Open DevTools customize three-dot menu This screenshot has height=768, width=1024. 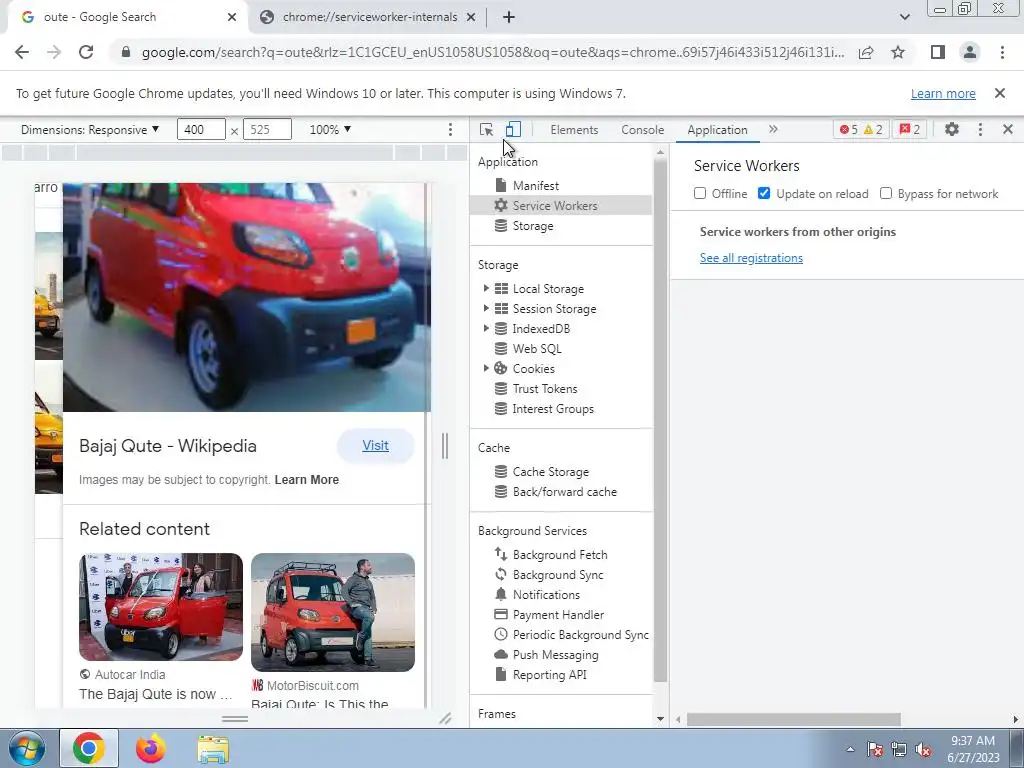980,129
